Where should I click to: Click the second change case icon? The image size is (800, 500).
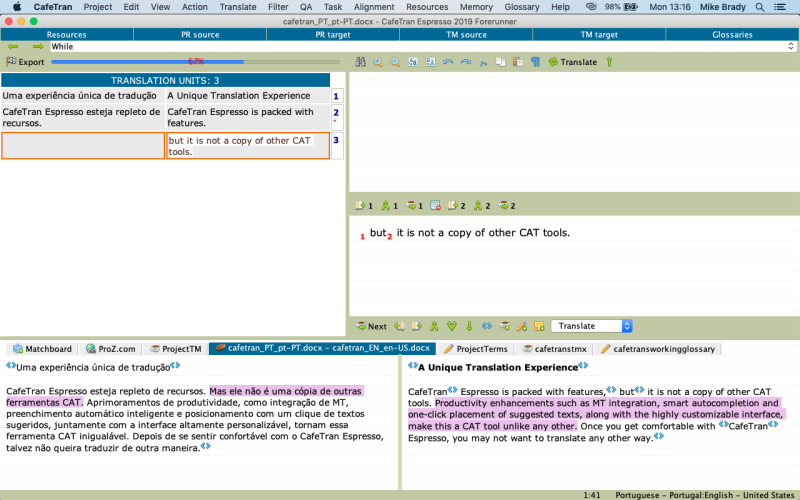point(431,62)
